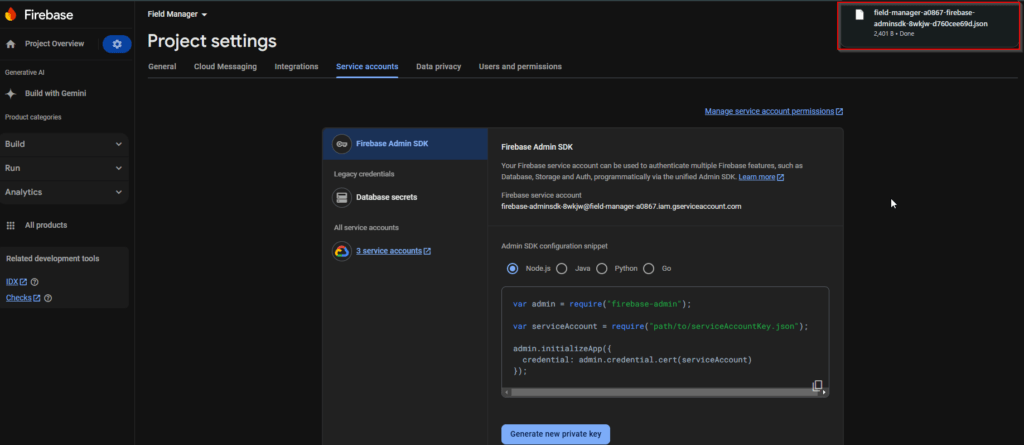Viewport: 1024px width, 445px height.
Task: Select the Node.js radio button
Action: (513, 269)
